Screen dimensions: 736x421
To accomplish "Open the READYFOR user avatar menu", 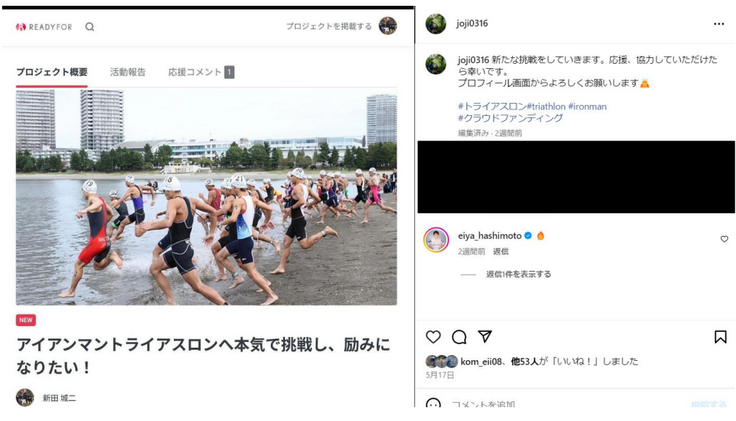I will coord(388,26).
